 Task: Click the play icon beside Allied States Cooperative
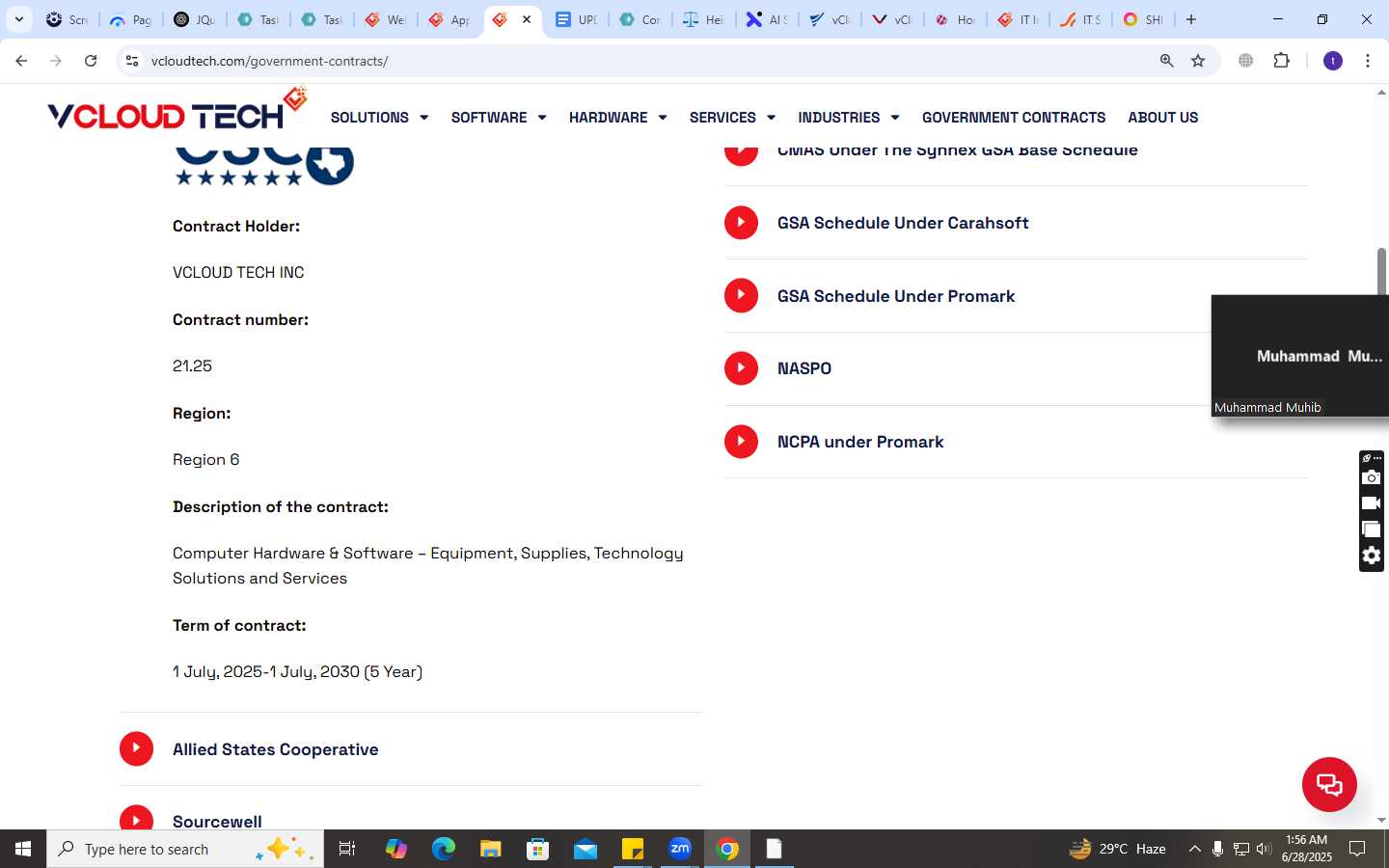coord(136,748)
